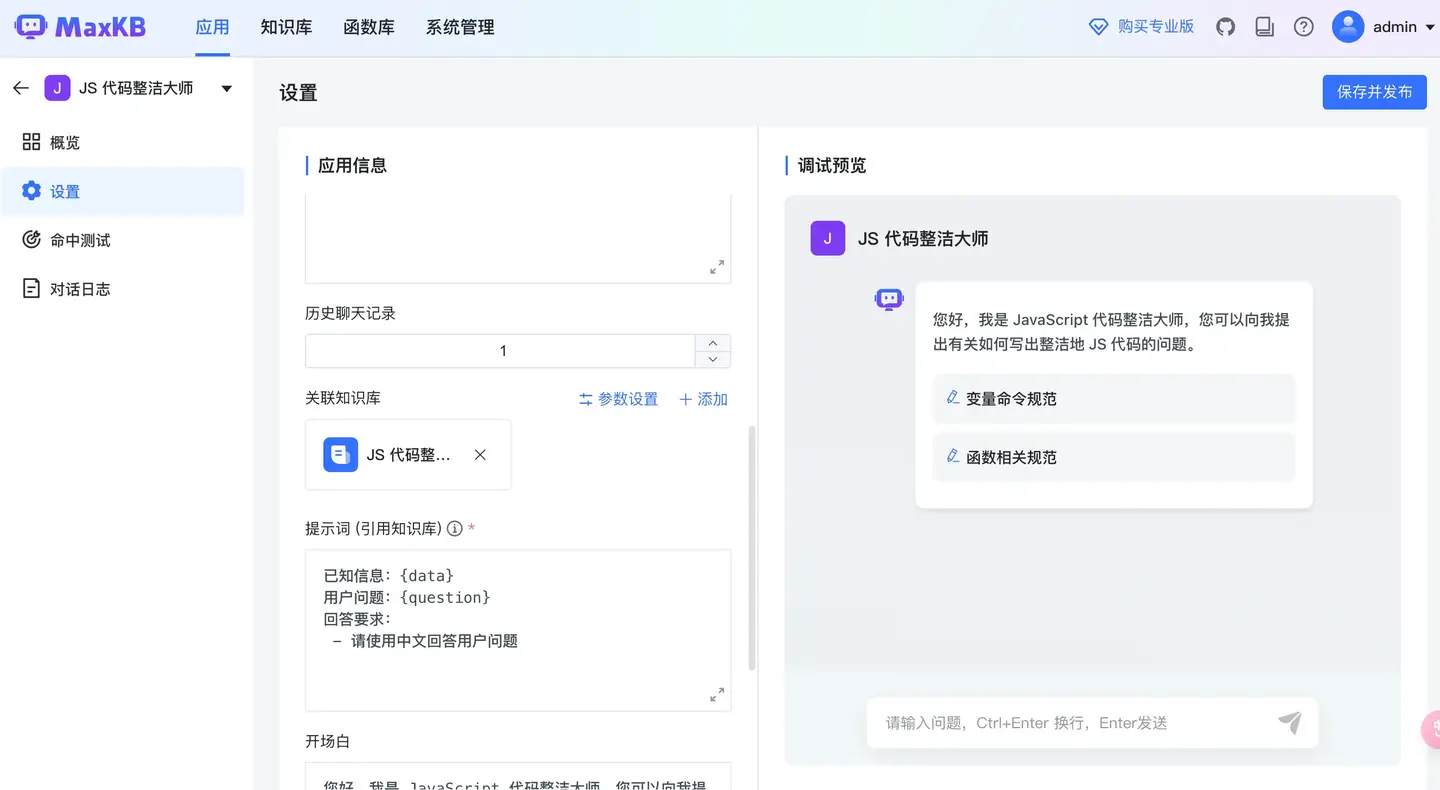Image resolution: width=1440 pixels, height=790 pixels.
Task: Open 购买专业版 link
Action: (1153, 27)
